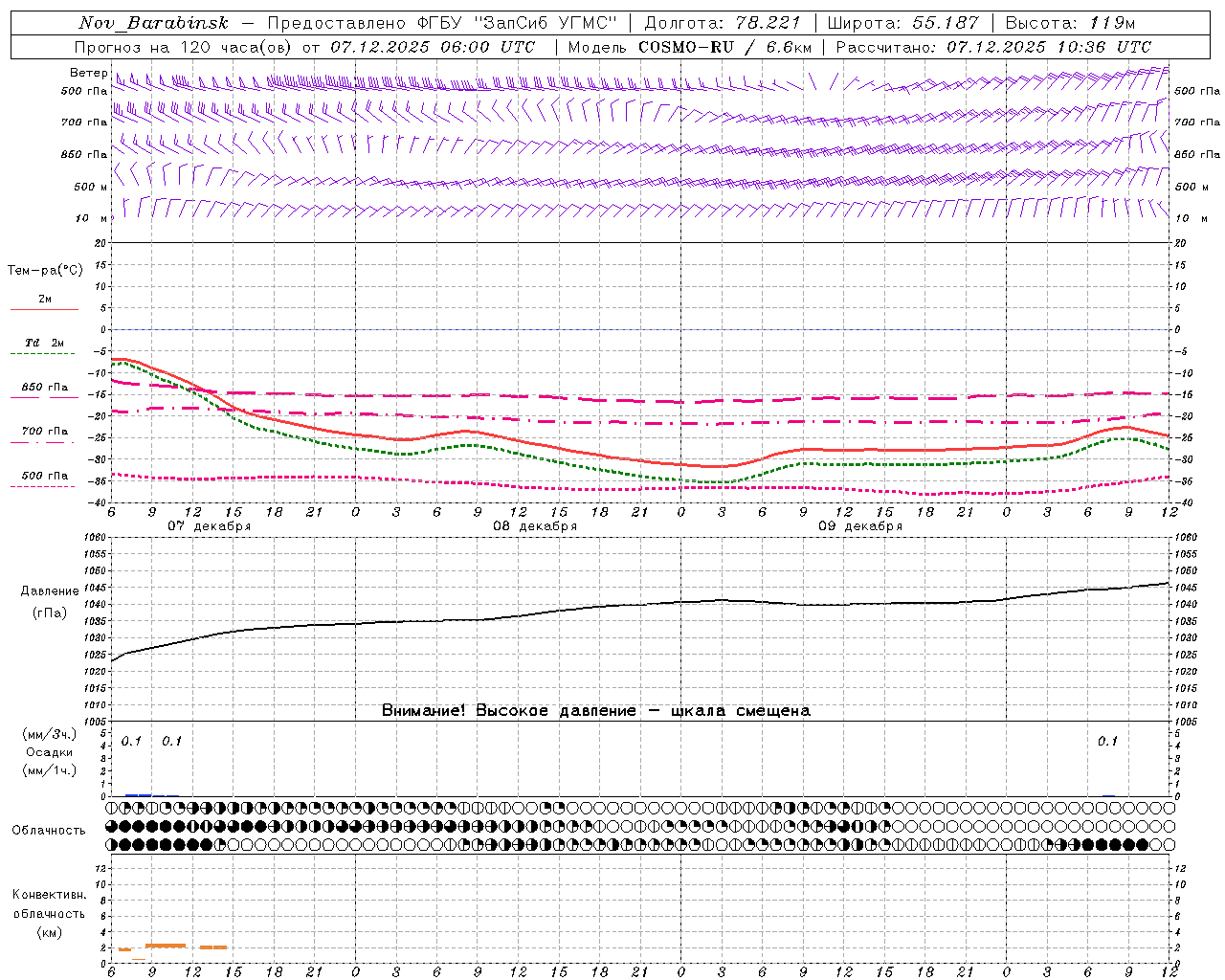Select forecast start '07.12.2025 06:00 UTC'

point(434,47)
